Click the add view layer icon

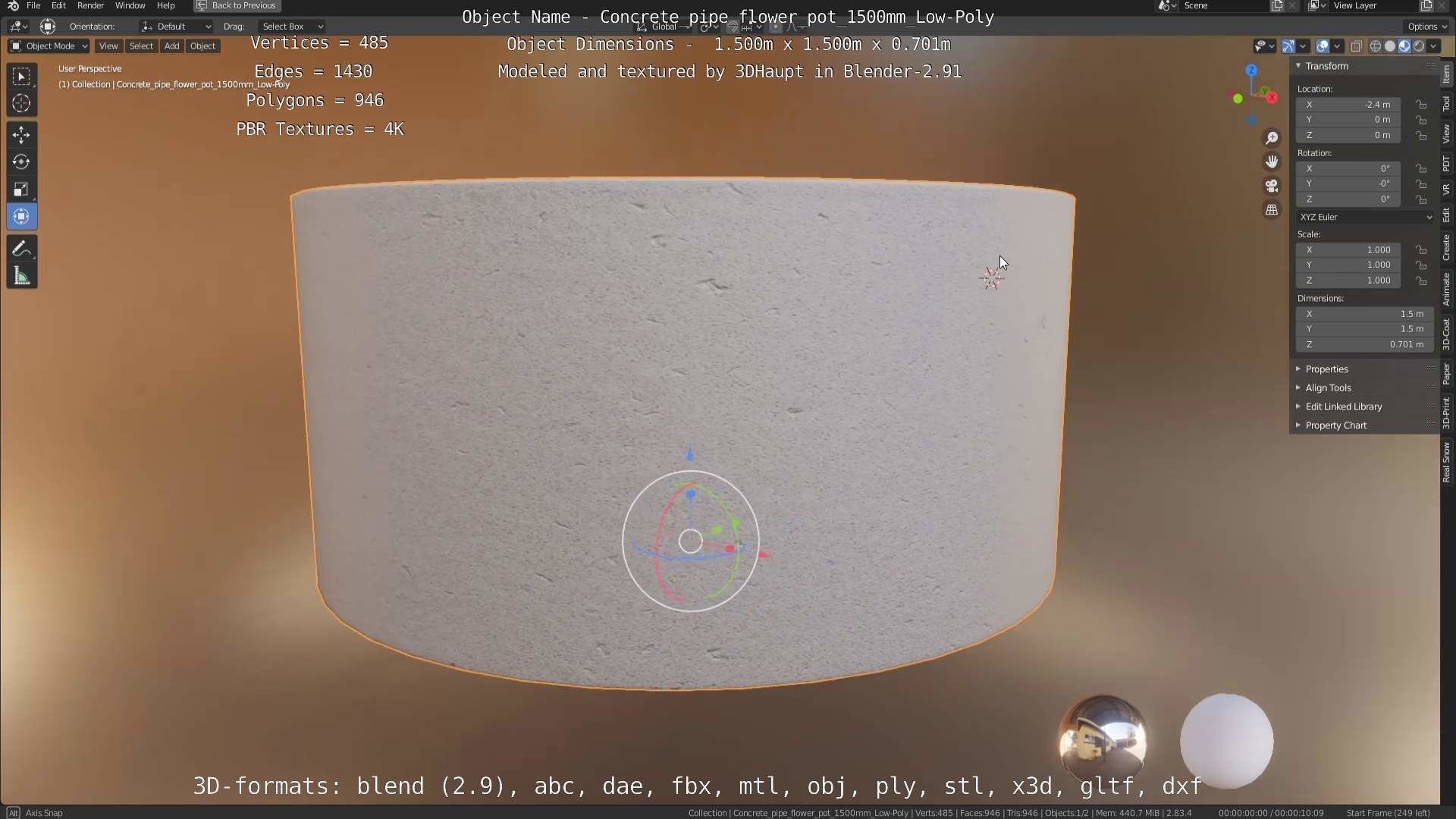[1426, 6]
